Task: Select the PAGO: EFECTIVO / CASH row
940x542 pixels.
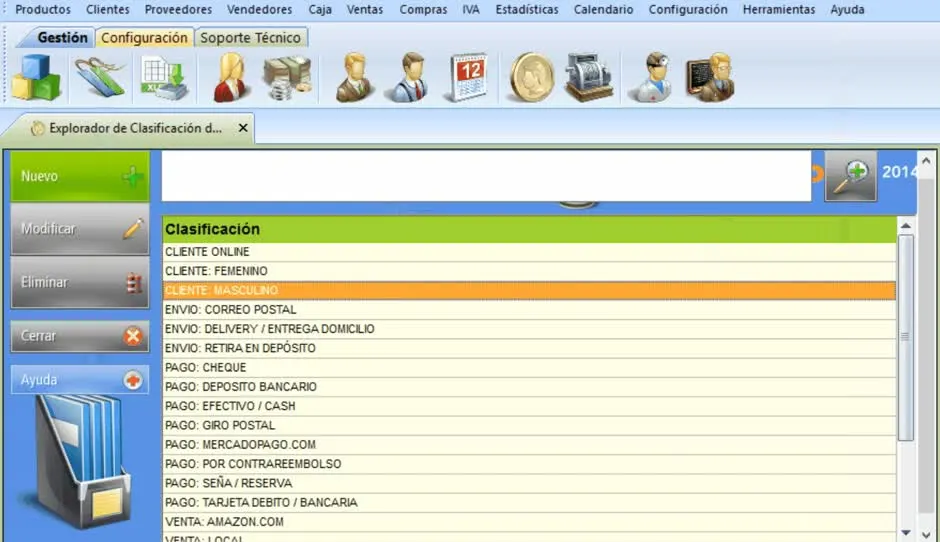Action: pos(529,406)
